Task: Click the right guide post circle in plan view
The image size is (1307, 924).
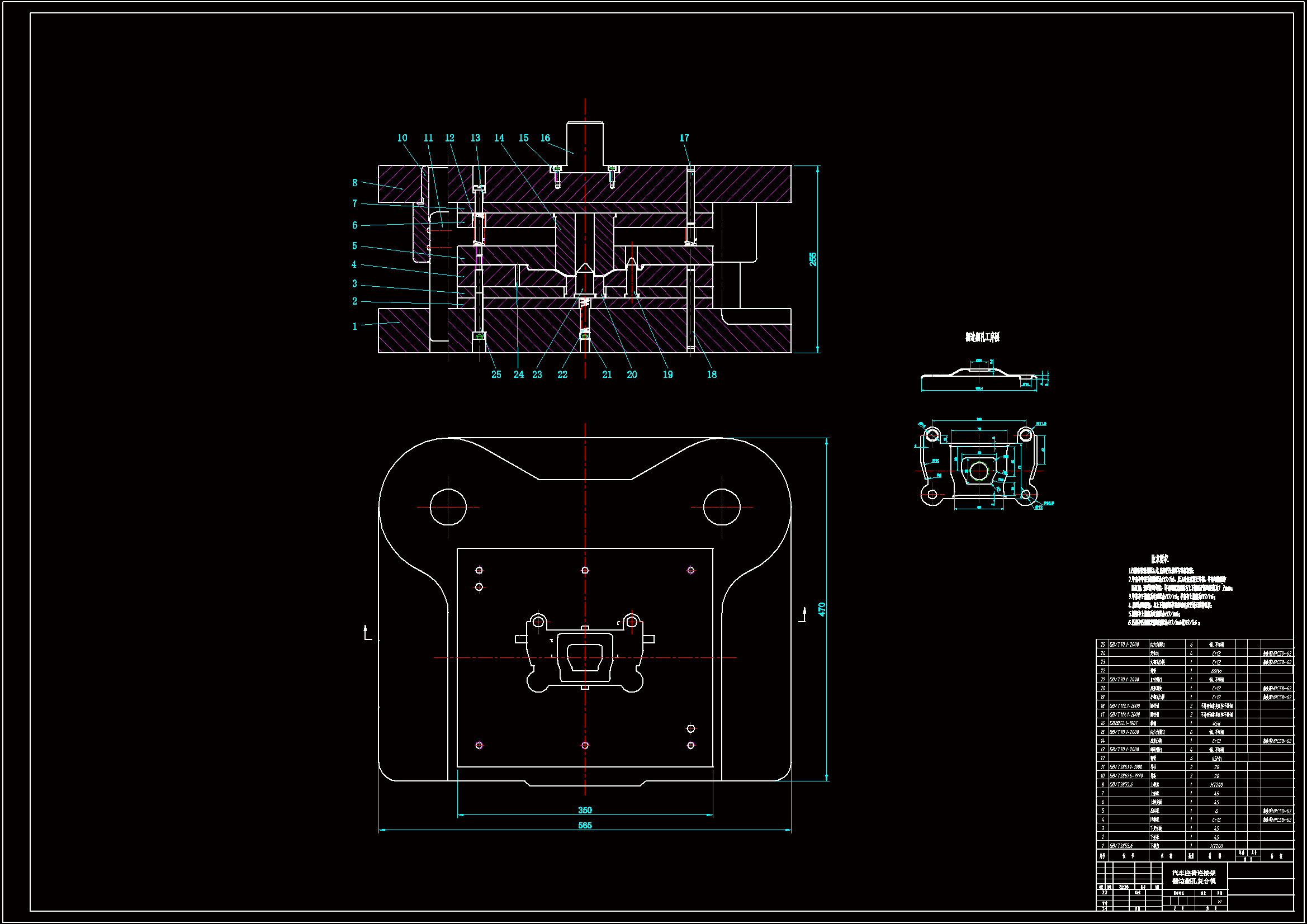Action: (722, 506)
